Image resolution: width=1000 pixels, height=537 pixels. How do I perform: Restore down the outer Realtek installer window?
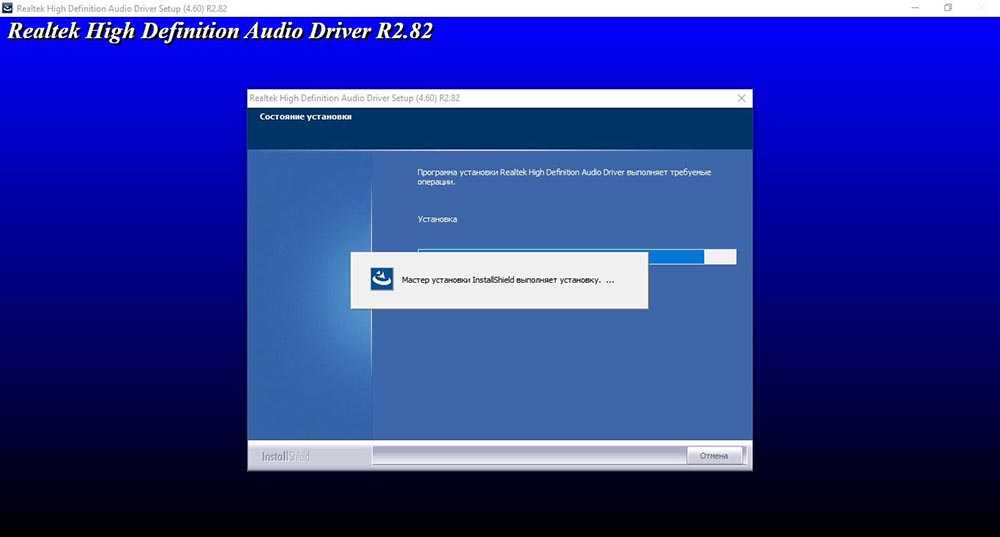pyautogui.click(x=948, y=7)
